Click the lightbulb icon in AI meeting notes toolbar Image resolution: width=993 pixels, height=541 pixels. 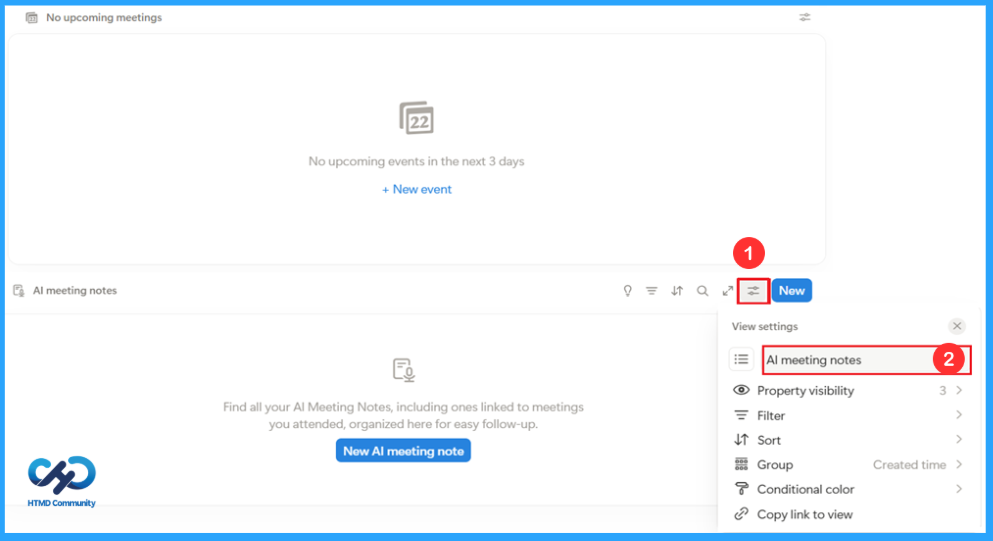click(627, 291)
